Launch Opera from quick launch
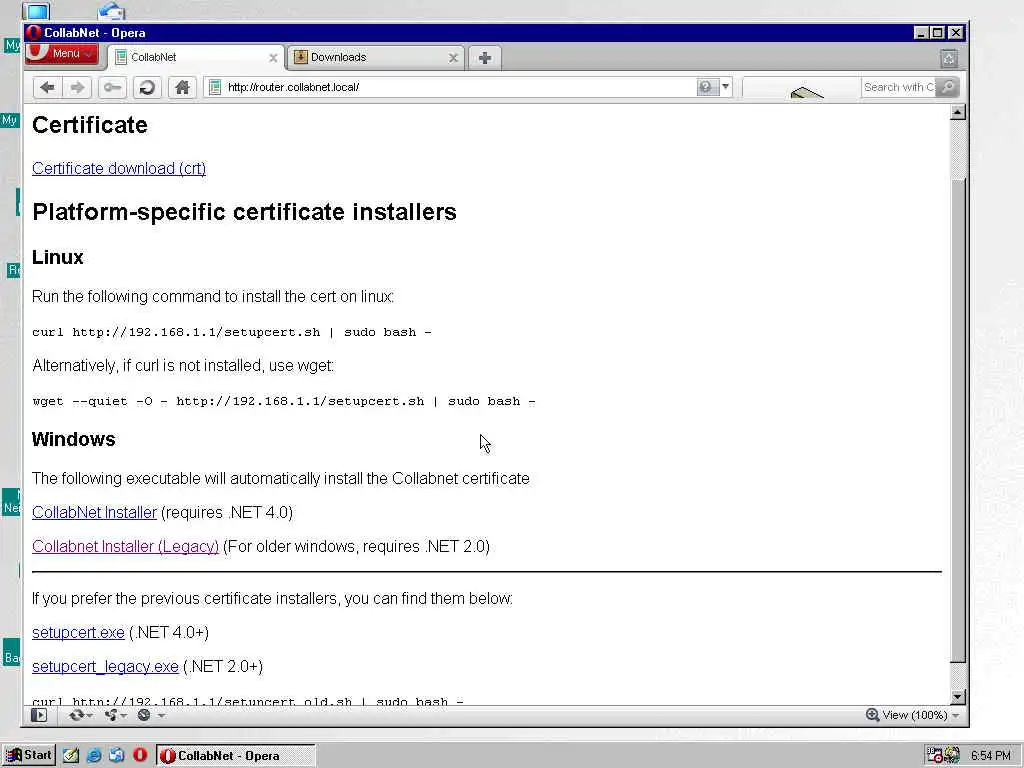Viewport: 1024px width, 768px height. (140, 756)
